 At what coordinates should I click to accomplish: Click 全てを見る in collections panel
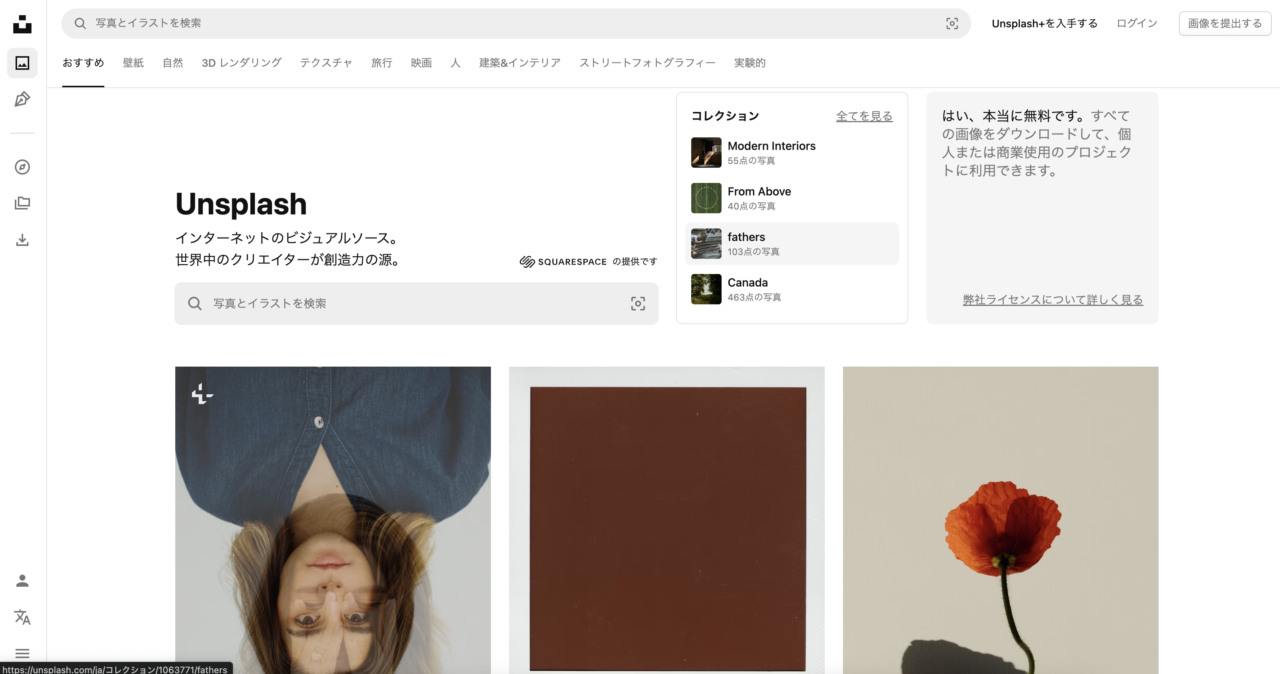pyautogui.click(x=864, y=116)
